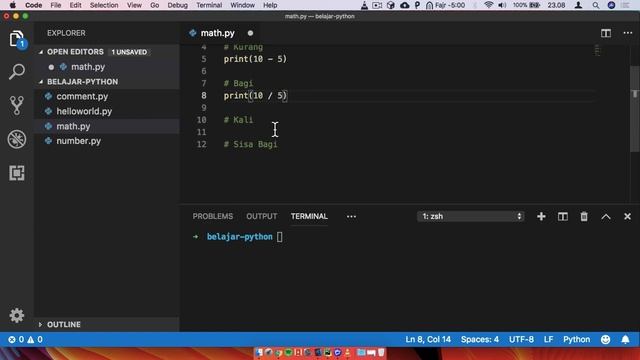Select terminal shell dropdown 1: zsh
The height and width of the screenshot is (360, 640).
click(471, 216)
